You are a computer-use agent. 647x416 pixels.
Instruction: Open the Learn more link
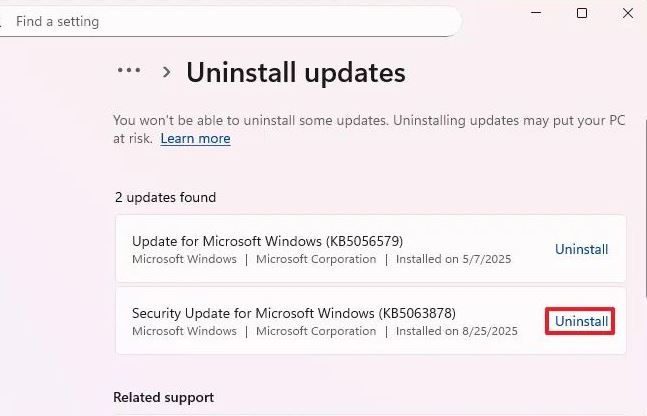(x=195, y=139)
